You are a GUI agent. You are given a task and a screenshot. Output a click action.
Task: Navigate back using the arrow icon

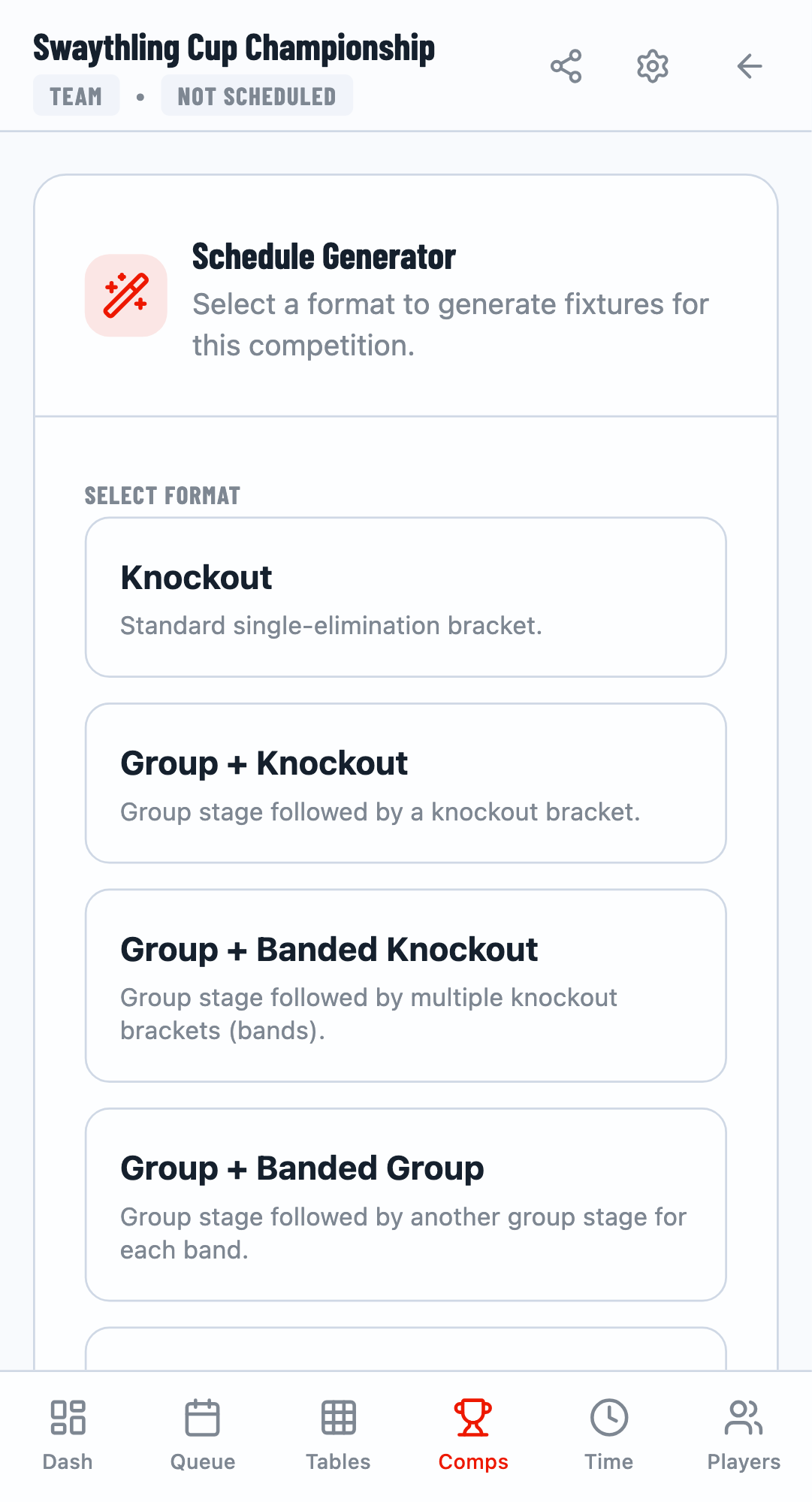click(x=749, y=66)
